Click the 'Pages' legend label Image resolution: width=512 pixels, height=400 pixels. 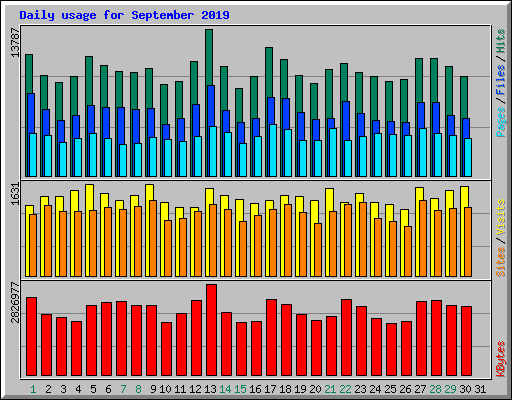tap(501, 122)
